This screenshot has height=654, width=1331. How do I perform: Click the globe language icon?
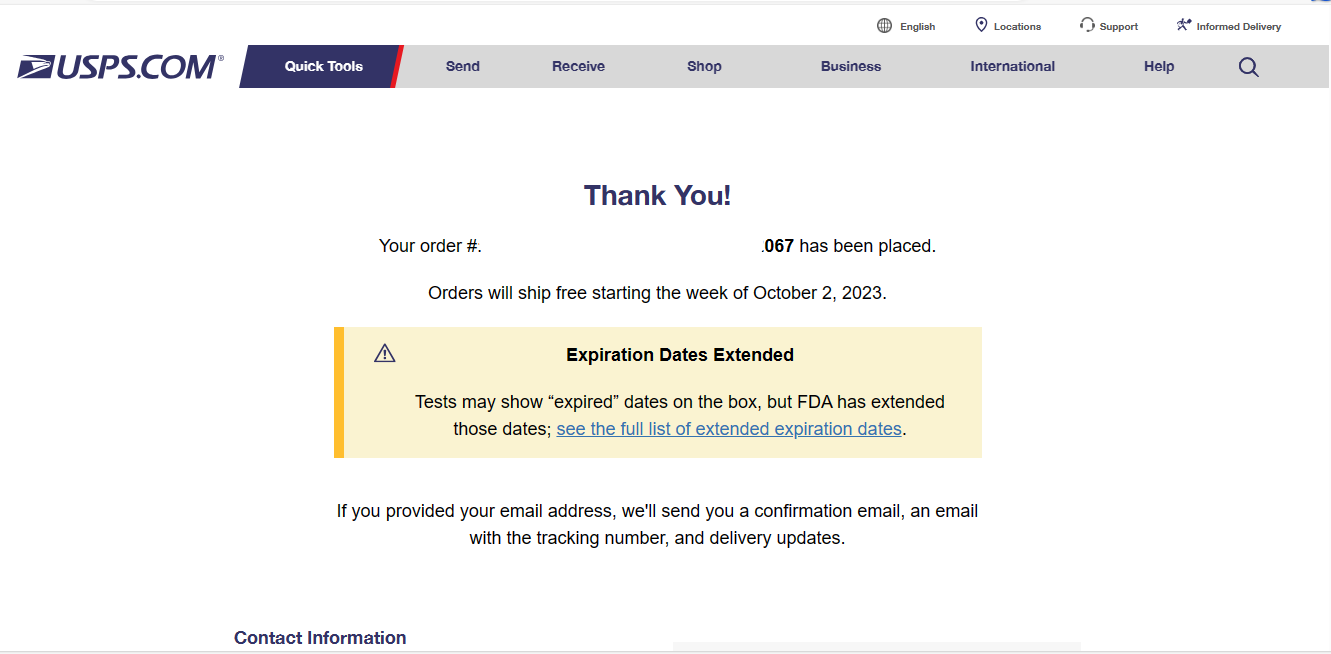coord(884,26)
